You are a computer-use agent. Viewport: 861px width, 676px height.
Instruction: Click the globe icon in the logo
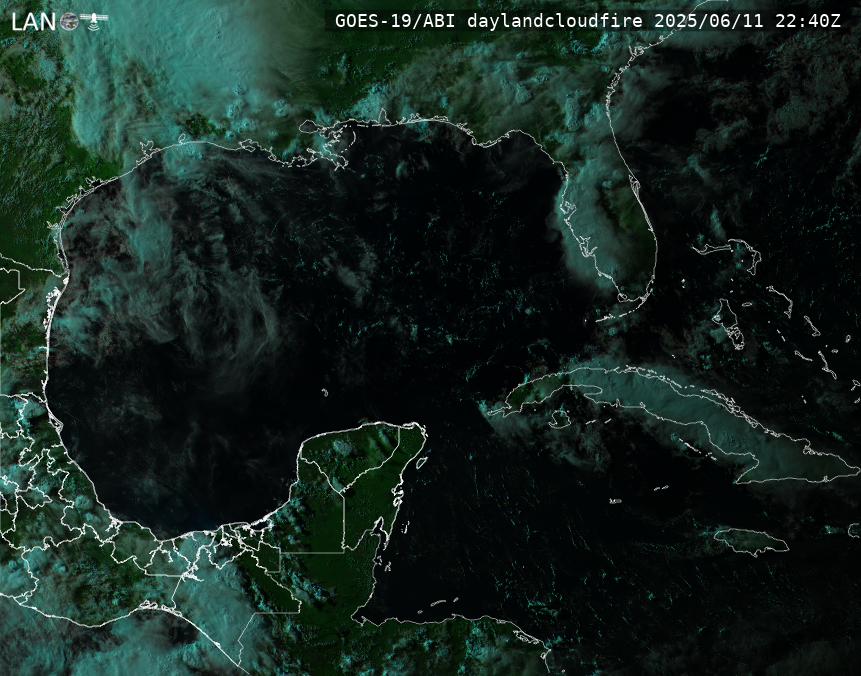pos(69,21)
